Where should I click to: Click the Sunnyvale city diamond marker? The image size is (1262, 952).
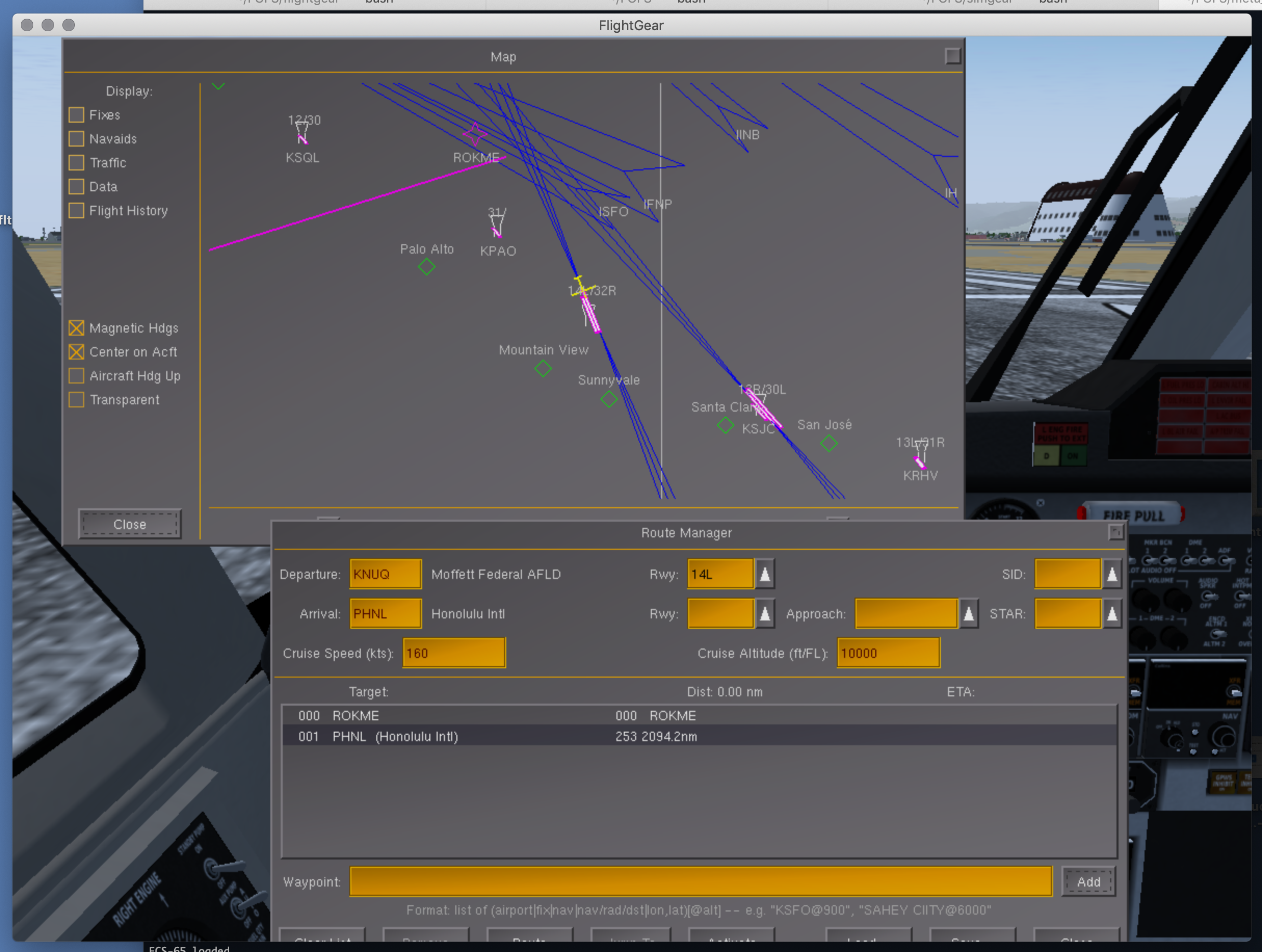click(x=609, y=399)
